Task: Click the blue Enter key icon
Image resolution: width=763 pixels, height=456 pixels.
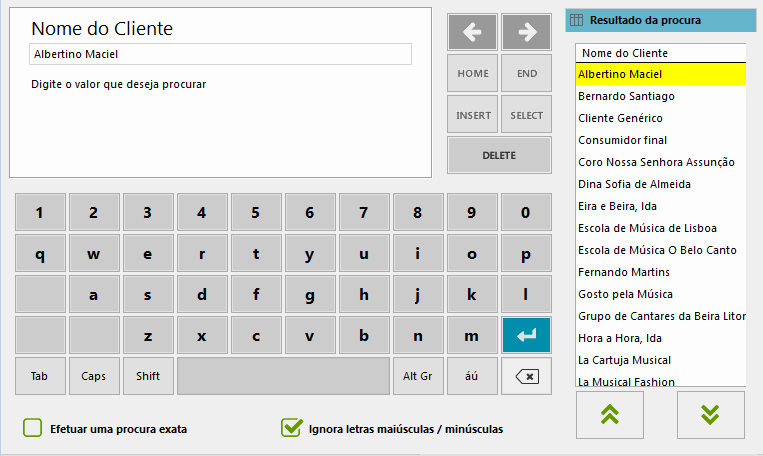Action: click(527, 335)
